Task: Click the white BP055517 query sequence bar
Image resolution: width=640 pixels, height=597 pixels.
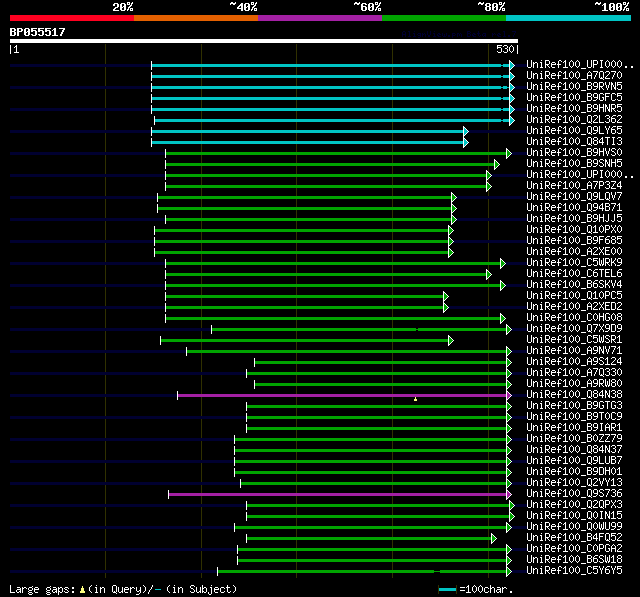Action: tap(264, 41)
